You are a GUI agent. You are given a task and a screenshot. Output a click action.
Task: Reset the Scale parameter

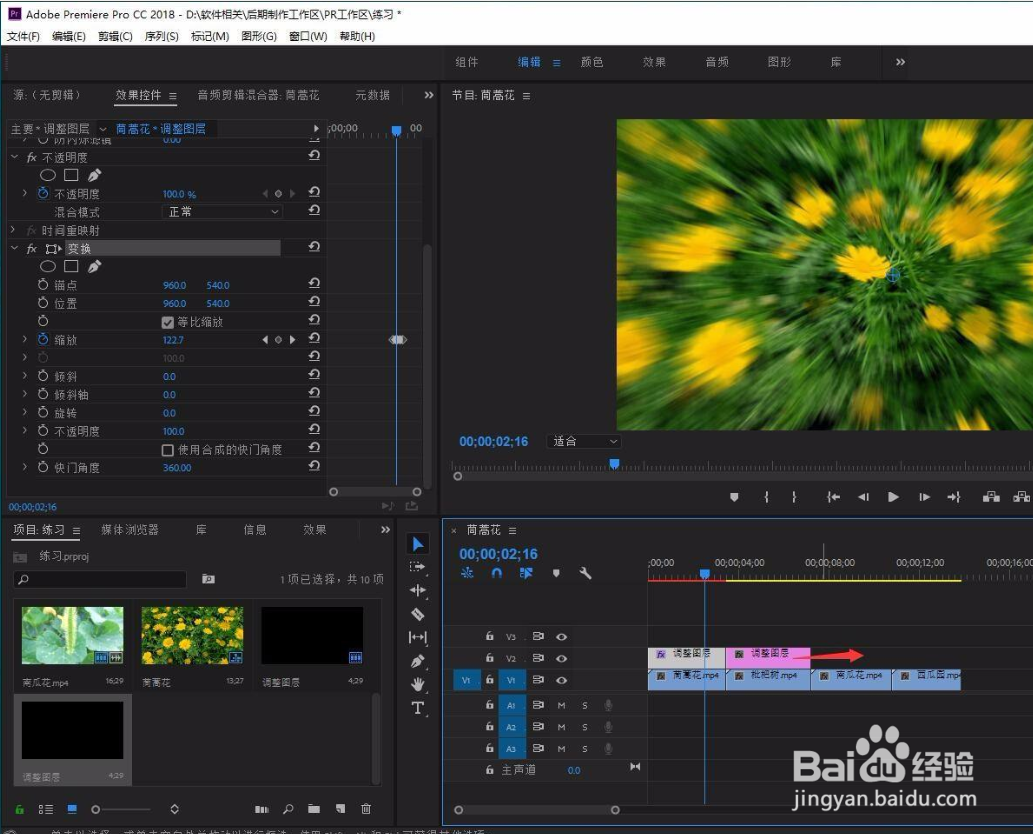314,338
